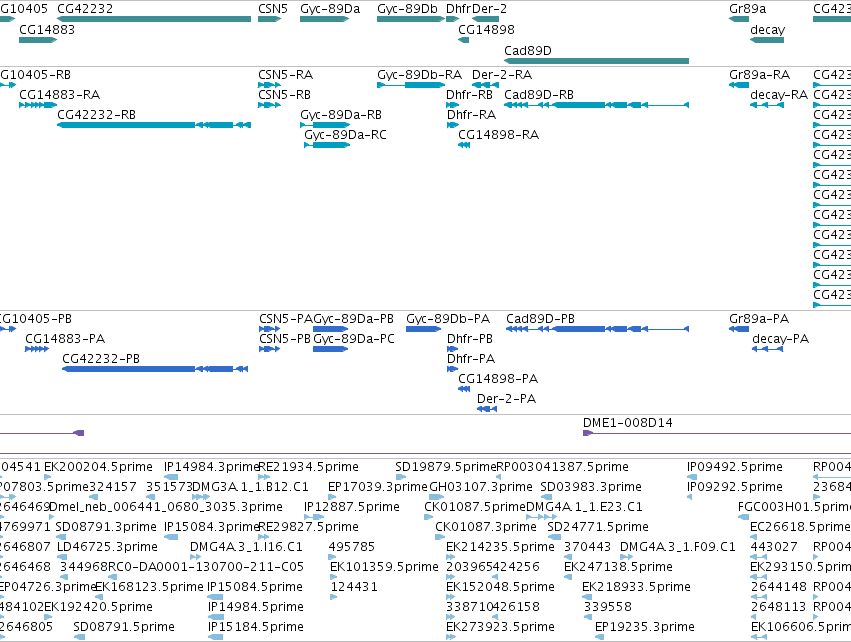Select EST EK247138.5prime
The image size is (851, 642).
[618, 568]
